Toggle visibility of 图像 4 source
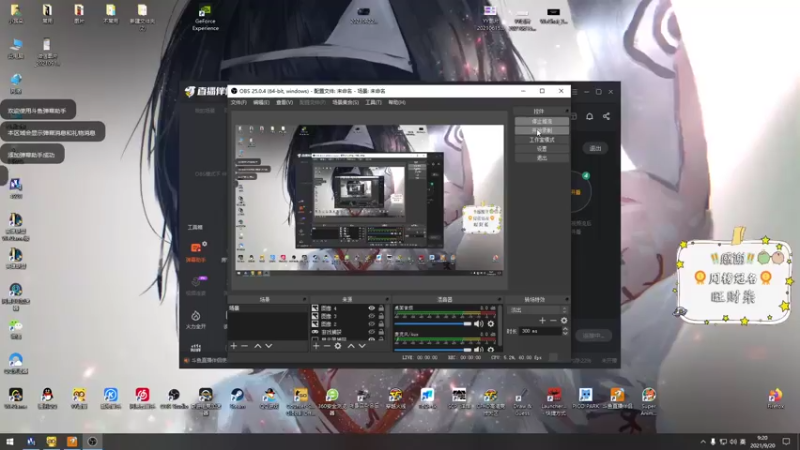 pyautogui.click(x=371, y=308)
